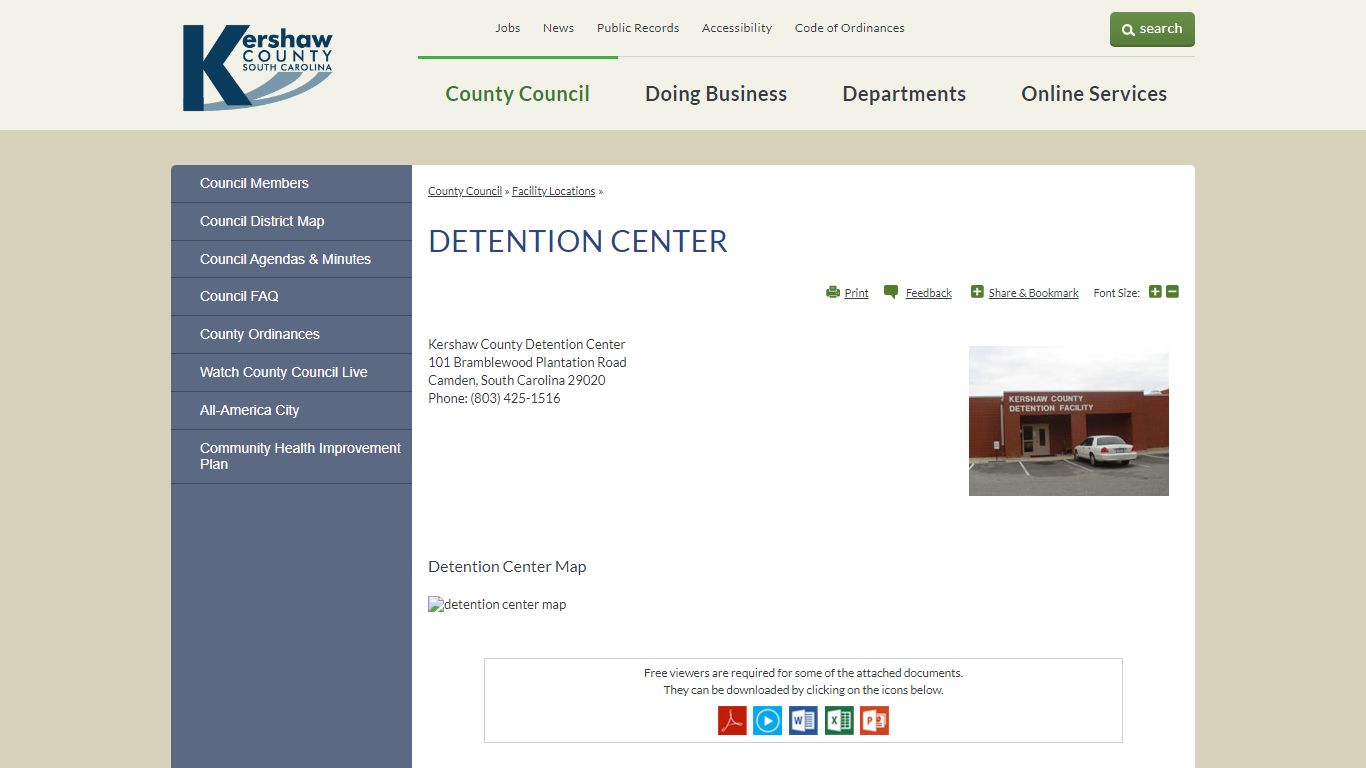The height and width of the screenshot is (768, 1366).
Task: Open the Online Services menu
Action: 1094,94
